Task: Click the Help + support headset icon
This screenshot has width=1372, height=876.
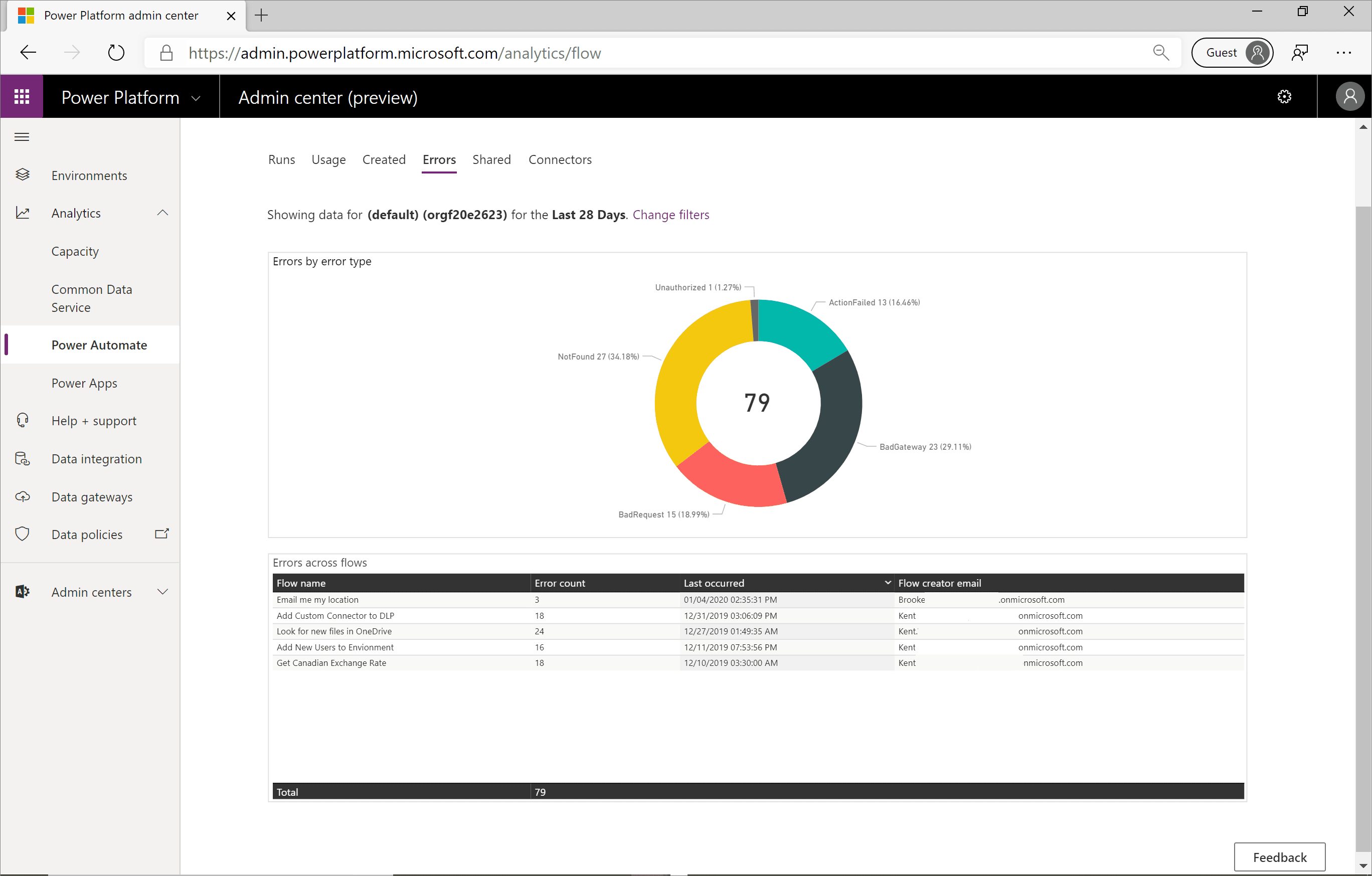Action: [x=22, y=420]
